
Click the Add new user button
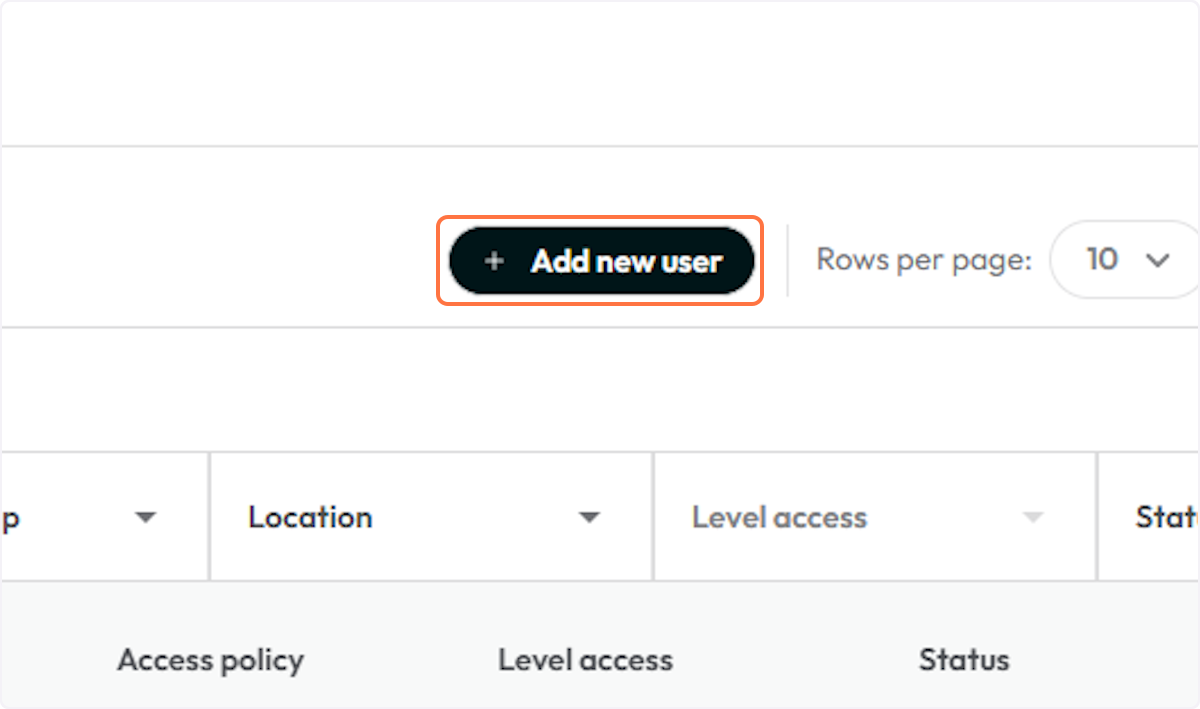pos(600,261)
